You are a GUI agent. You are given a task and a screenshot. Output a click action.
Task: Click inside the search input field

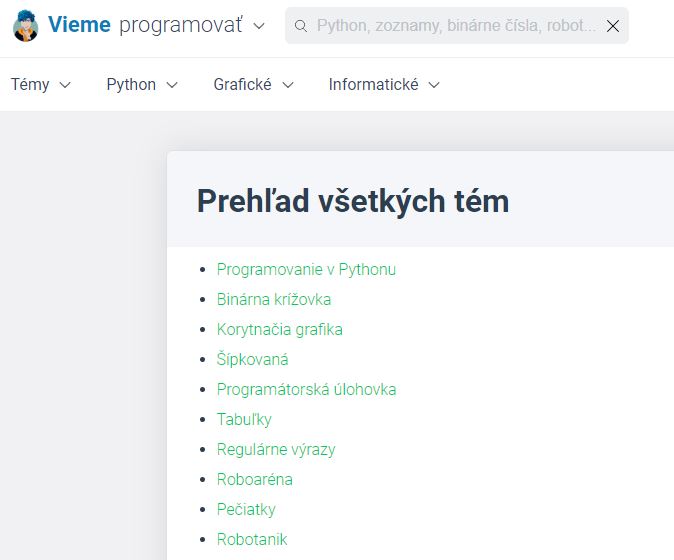[x=456, y=26]
